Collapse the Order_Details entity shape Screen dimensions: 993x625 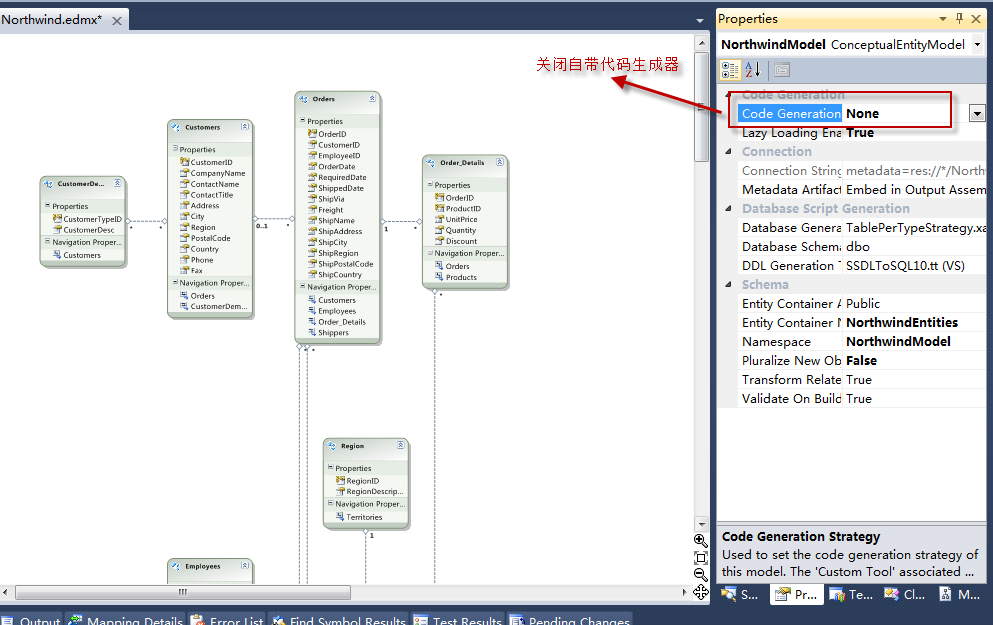pos(500,162)
